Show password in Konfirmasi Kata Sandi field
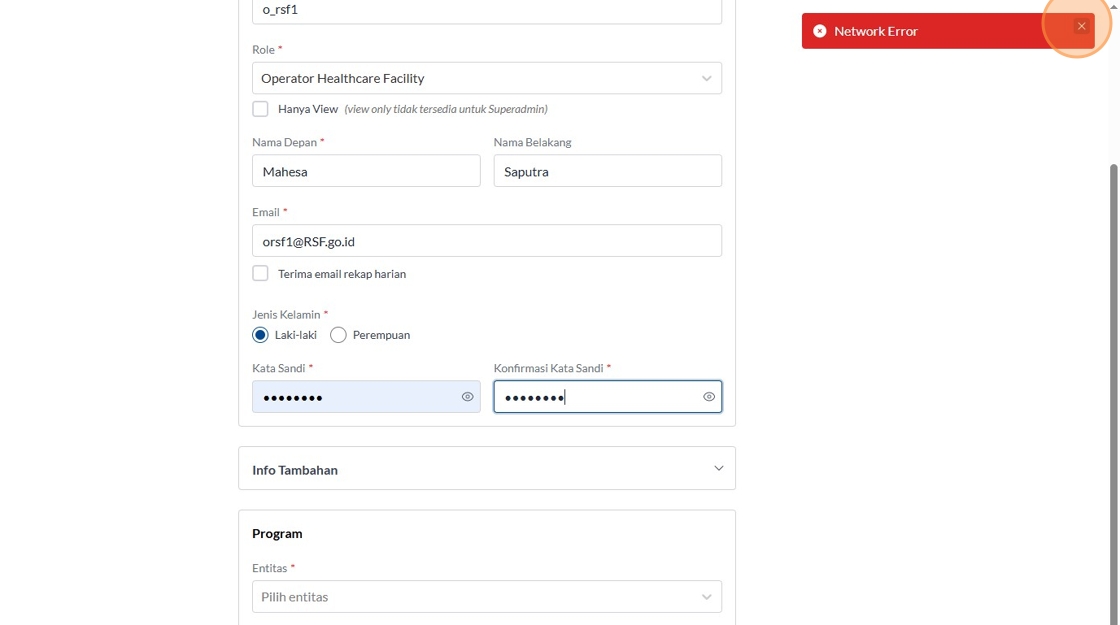The height and width of the screenshot is (625, 1120). 709,396
